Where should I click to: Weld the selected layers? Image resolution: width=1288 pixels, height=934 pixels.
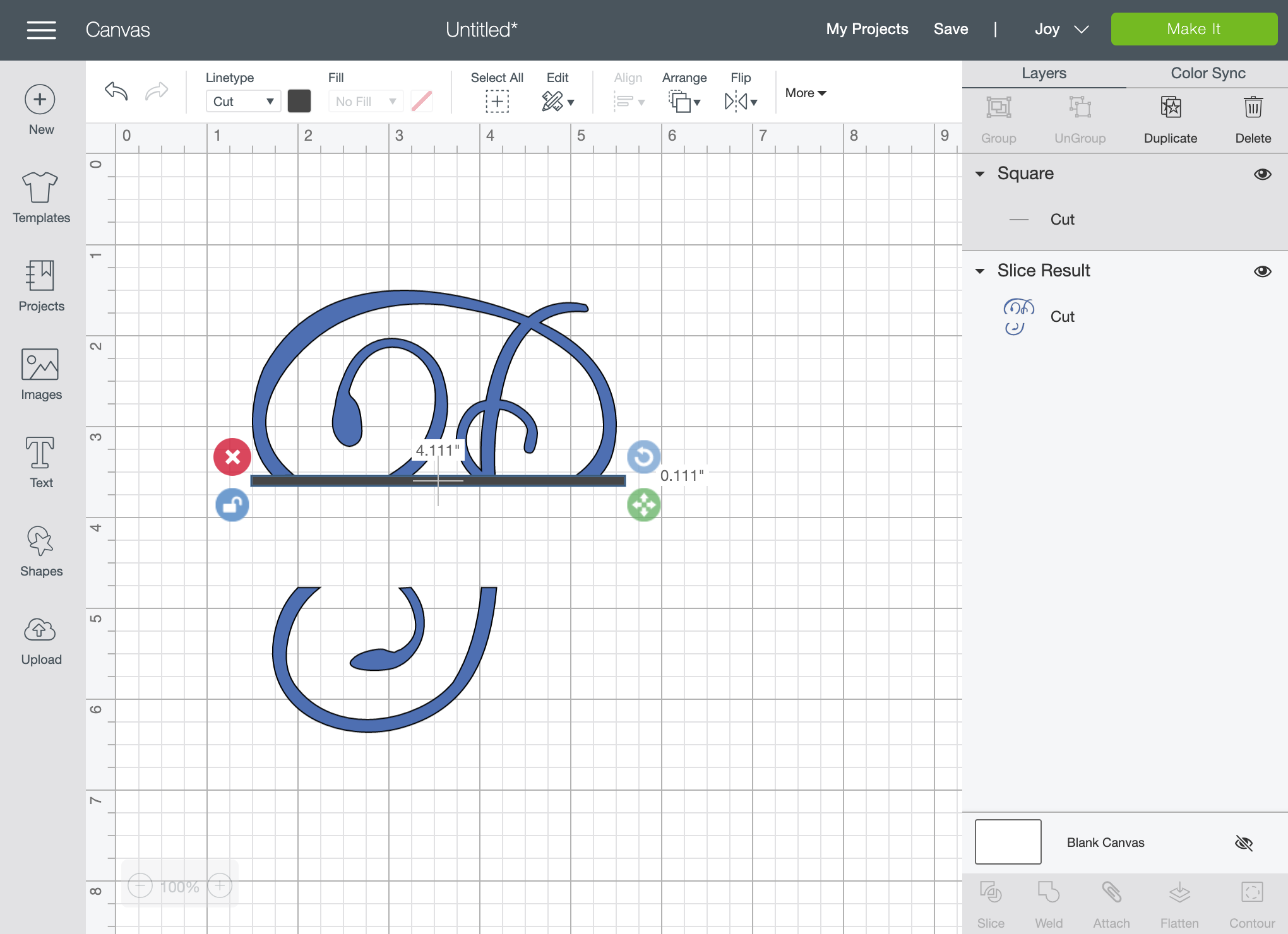[1049, 905]
